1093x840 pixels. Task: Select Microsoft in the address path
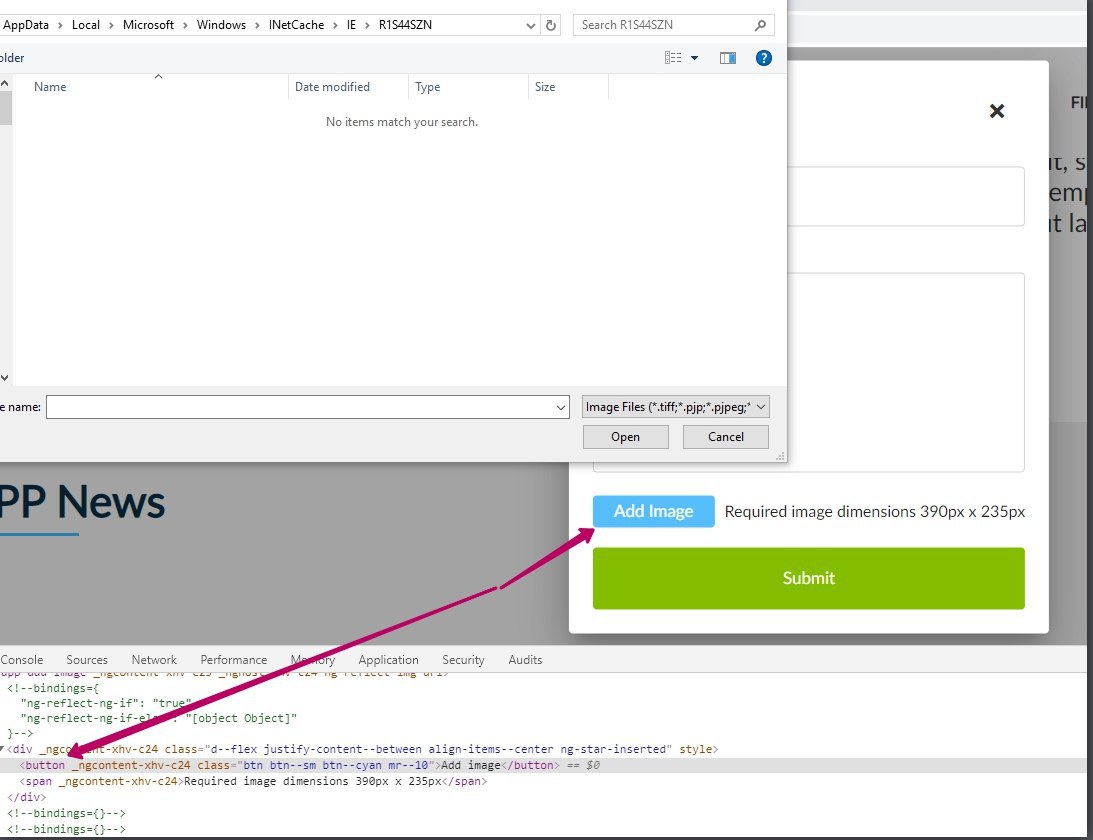(148, 25)
